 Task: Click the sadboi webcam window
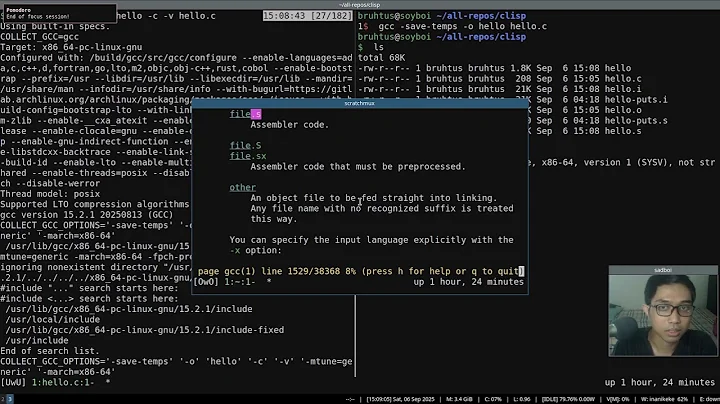[663, 311]
